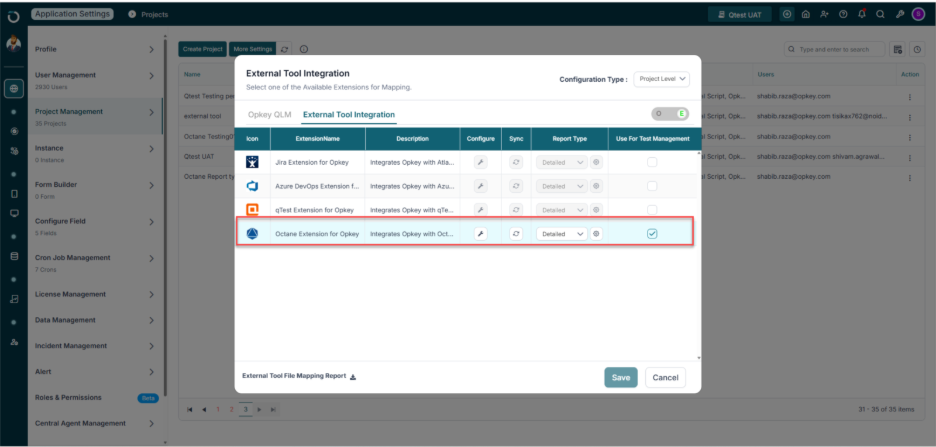Open notifications bell icon
Viewport: 936px width, 447px height.
[x=861, y=14]
